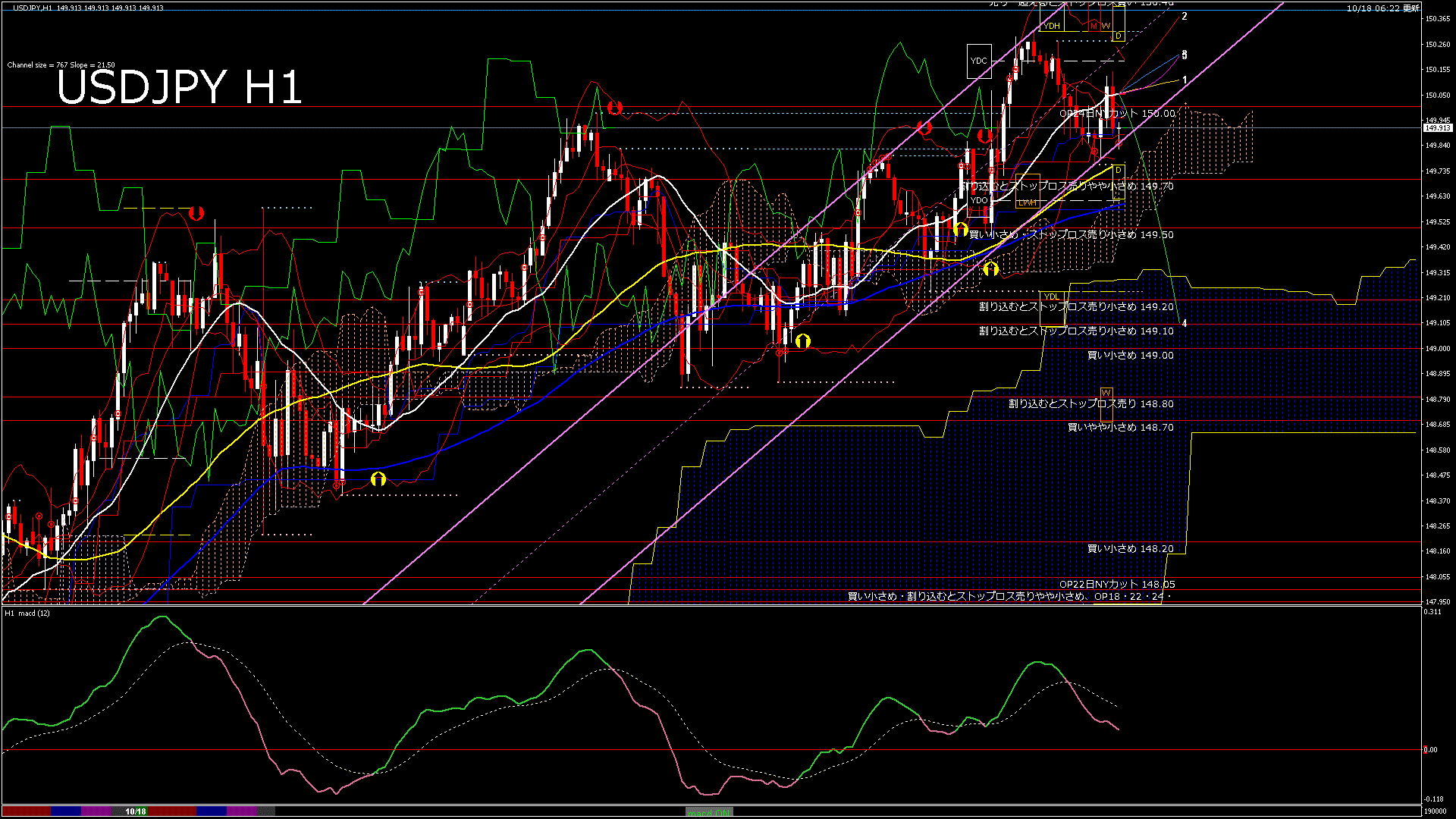
Task: Click the yellow YDH level marker
Action: (x=1052, y=26)
